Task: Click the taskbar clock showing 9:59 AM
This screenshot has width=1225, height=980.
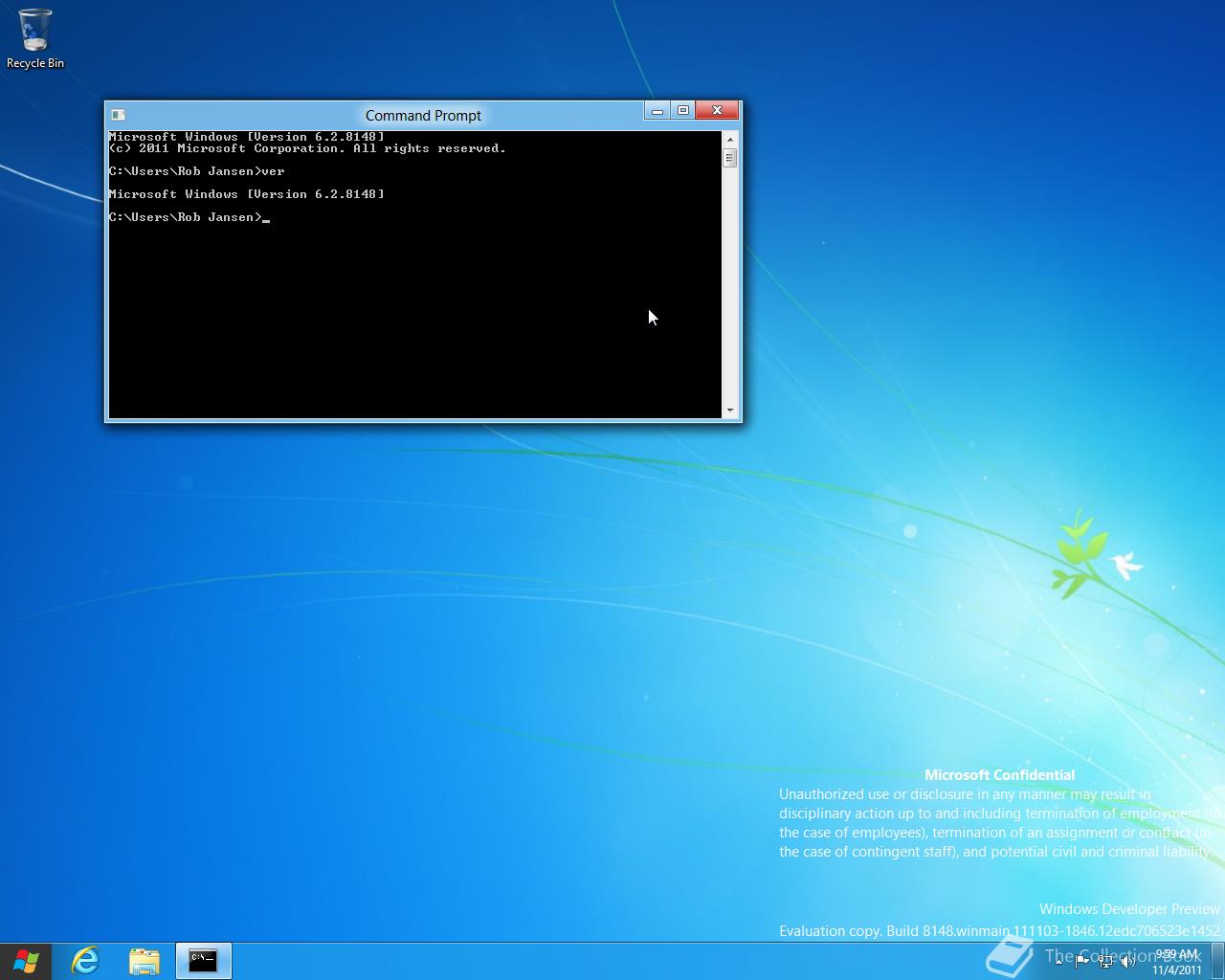Action: click(x=1176, y=962)
